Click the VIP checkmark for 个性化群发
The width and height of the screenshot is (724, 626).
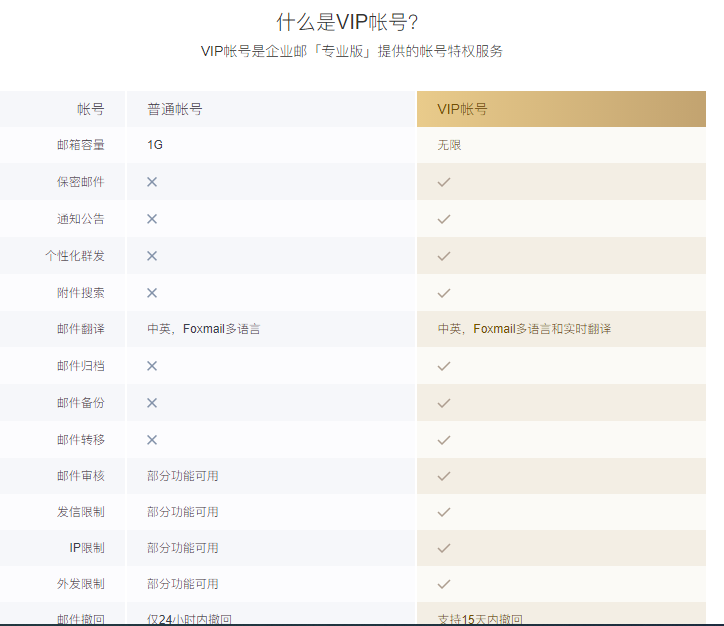(x=444, y=256)
